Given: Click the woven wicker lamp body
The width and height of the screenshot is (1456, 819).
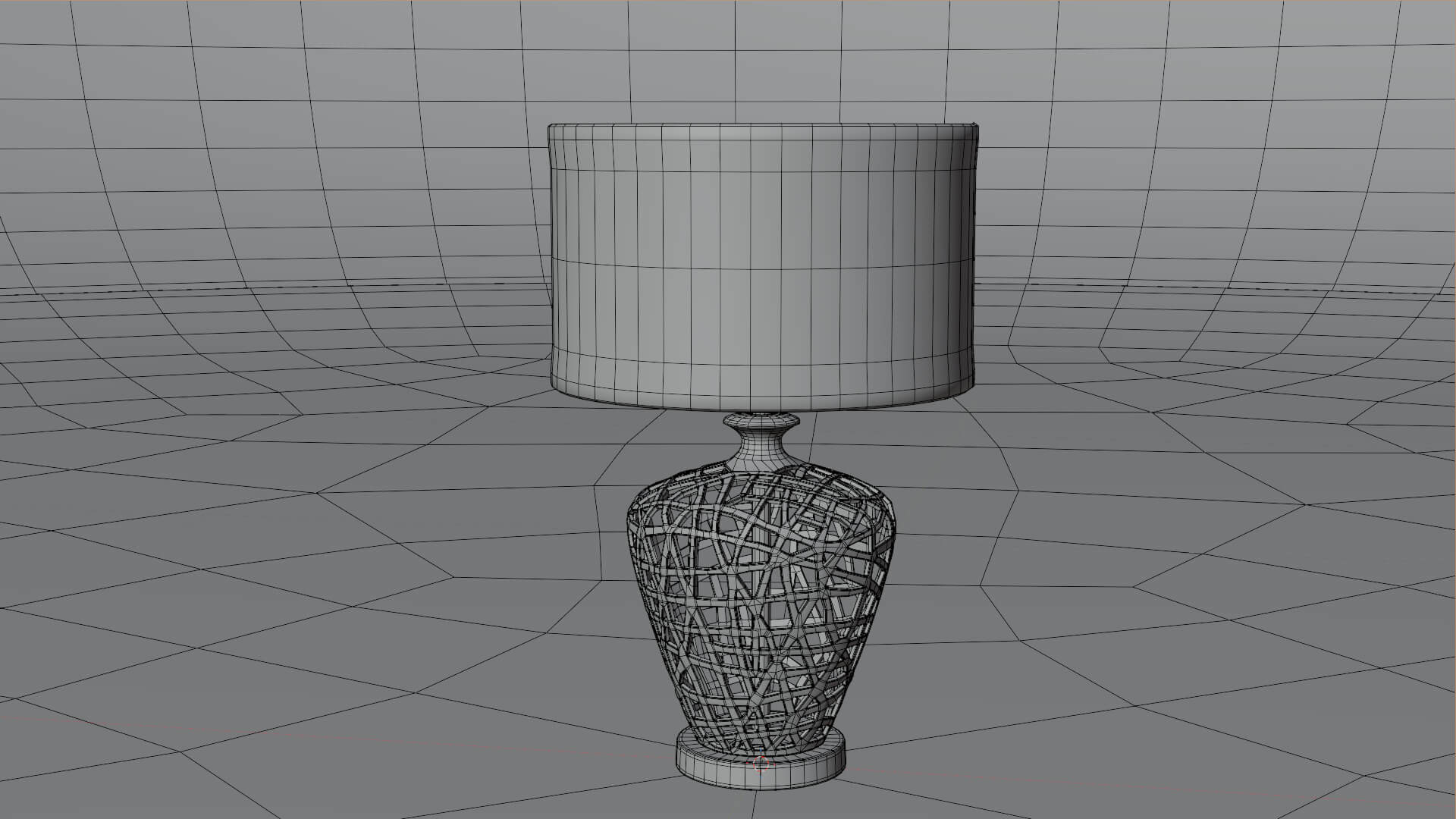Looking at the screenshot, I should [x=761, y=610].
